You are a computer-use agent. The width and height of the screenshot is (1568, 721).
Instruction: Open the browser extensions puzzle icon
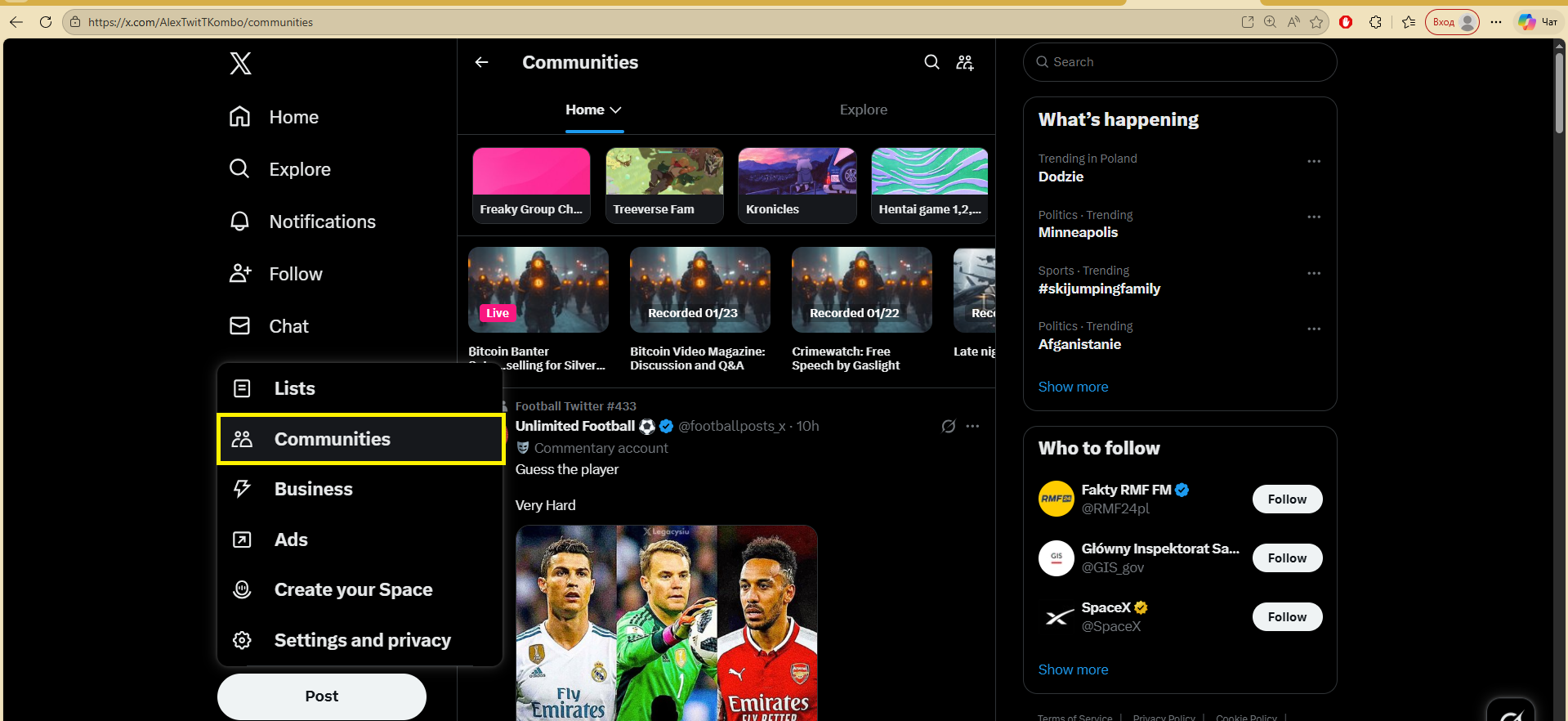1375,22
